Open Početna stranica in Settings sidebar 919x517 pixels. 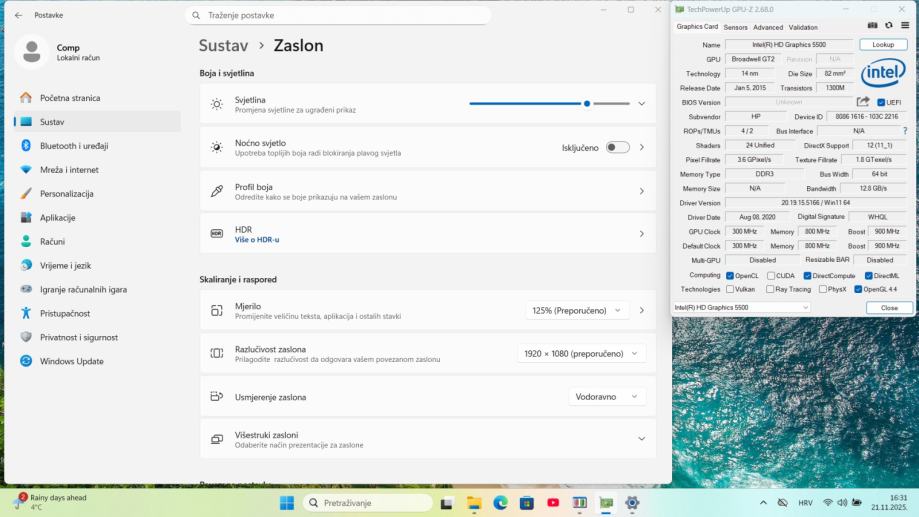97,98
